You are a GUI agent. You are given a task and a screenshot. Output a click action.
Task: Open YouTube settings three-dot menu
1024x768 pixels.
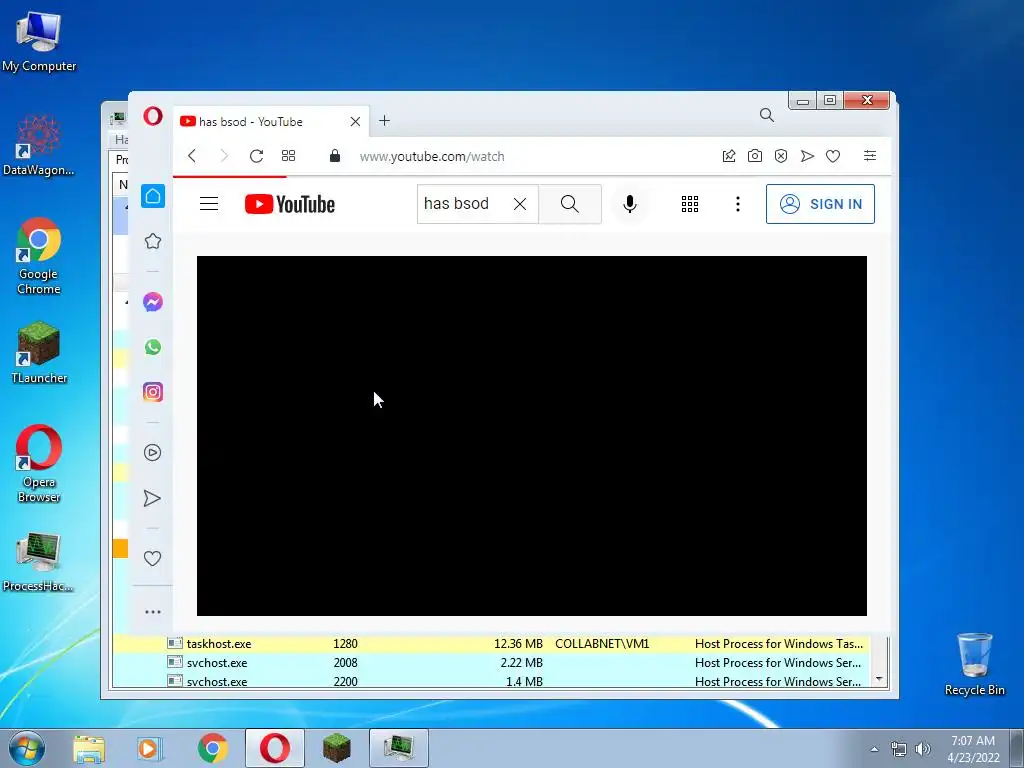pyautogui.click(x=738, y=204)
